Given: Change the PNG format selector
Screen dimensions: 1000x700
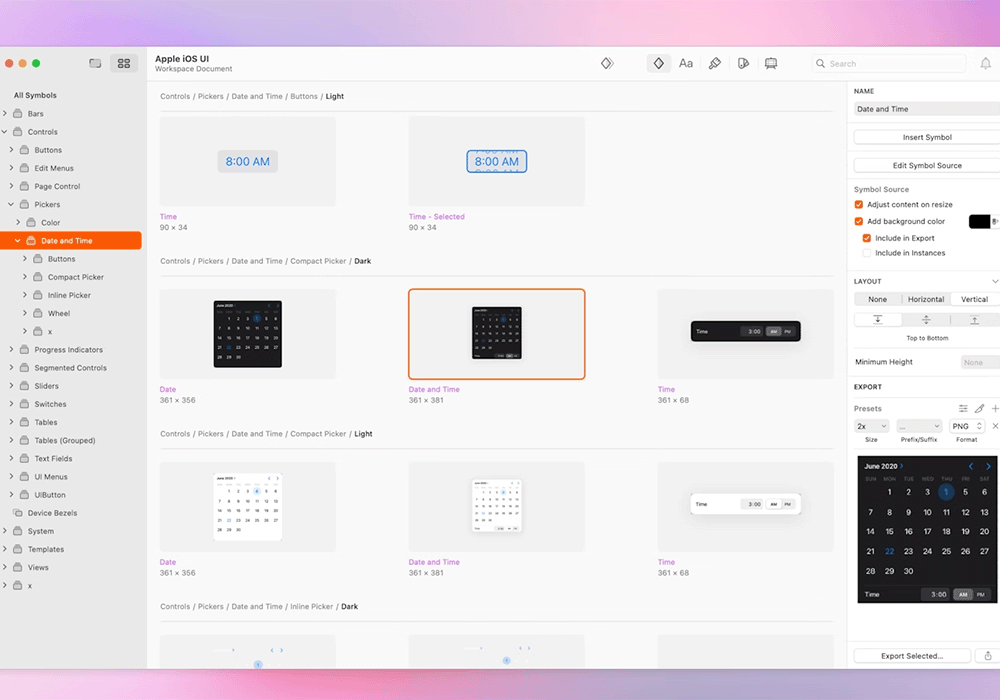Looking at the screenshot, I should (967, 426).
